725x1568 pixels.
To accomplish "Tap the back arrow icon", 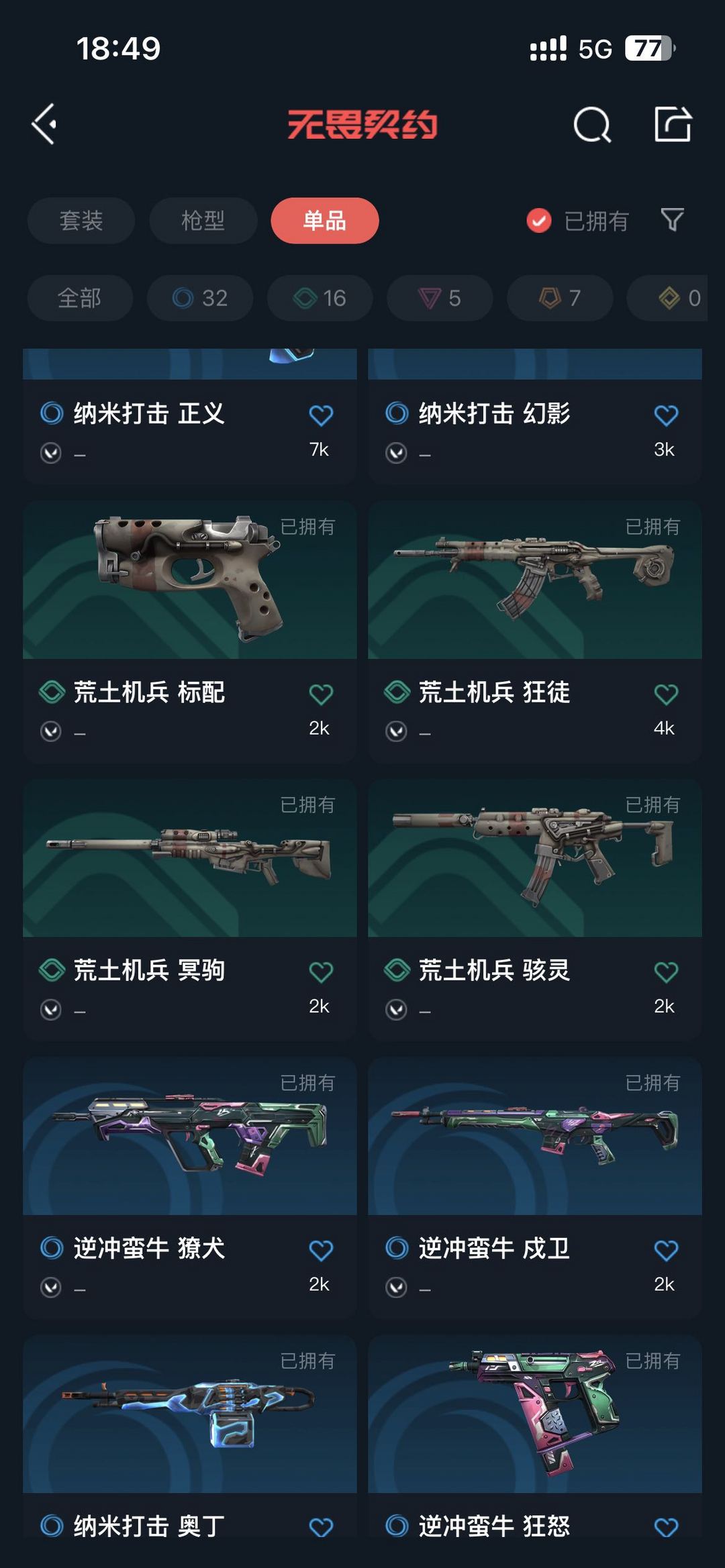I will tap(44, 124).
